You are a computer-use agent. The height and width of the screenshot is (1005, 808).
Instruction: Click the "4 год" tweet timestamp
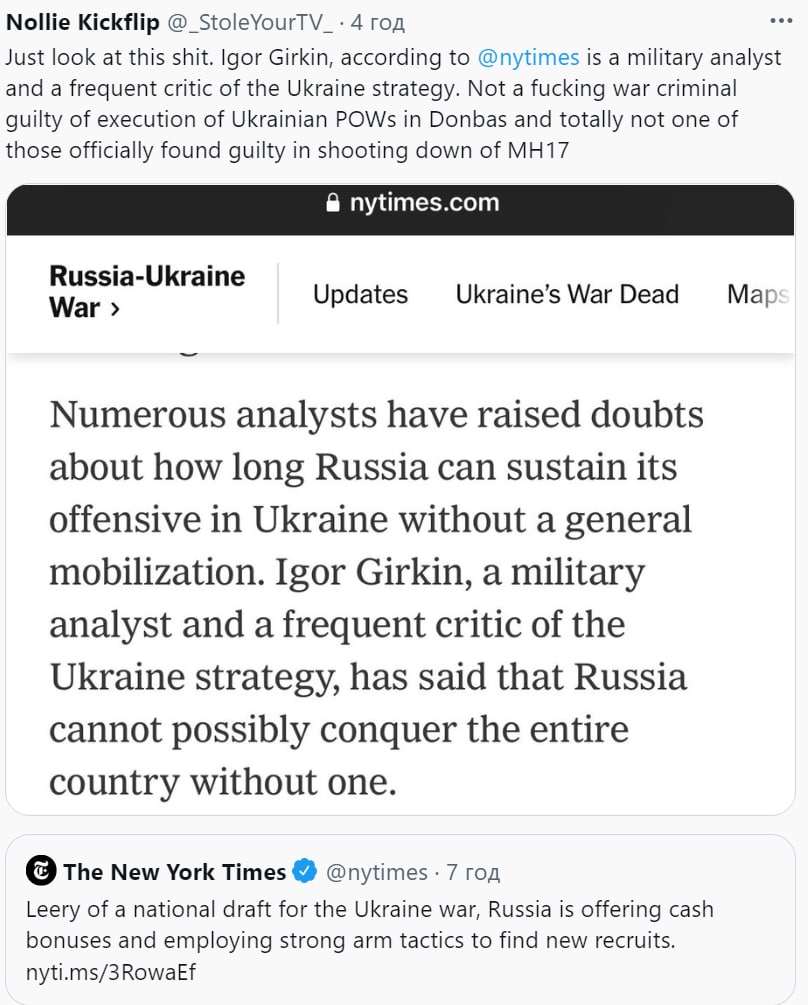tap(371, 23)
